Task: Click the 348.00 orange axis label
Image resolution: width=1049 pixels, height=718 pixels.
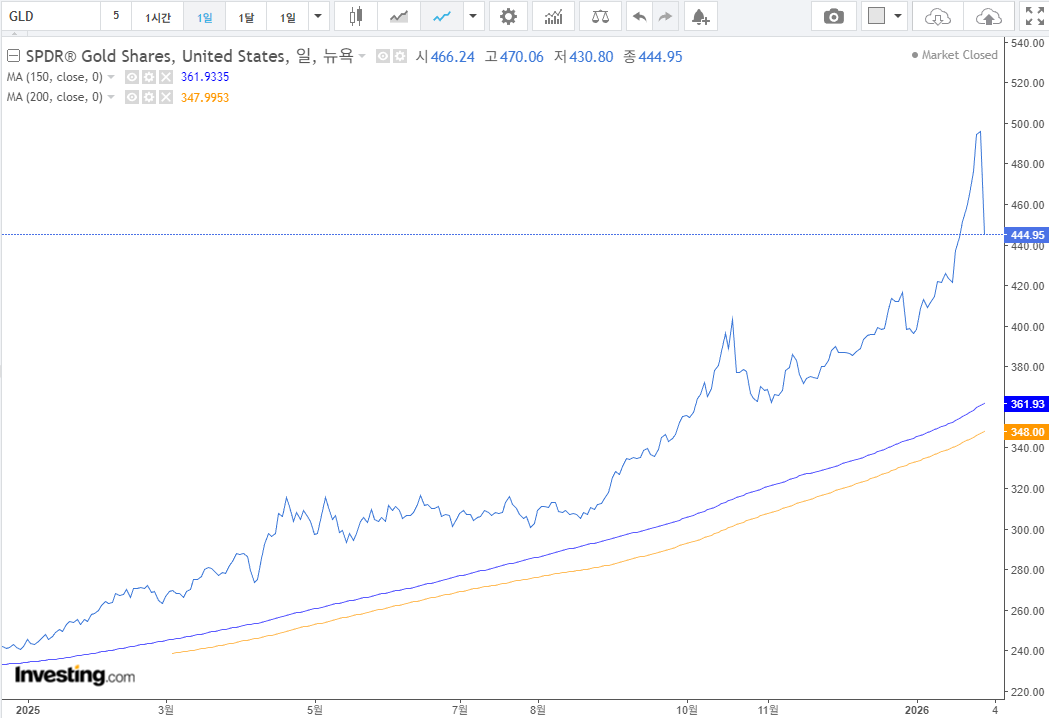Action: tap(1027, 432)
